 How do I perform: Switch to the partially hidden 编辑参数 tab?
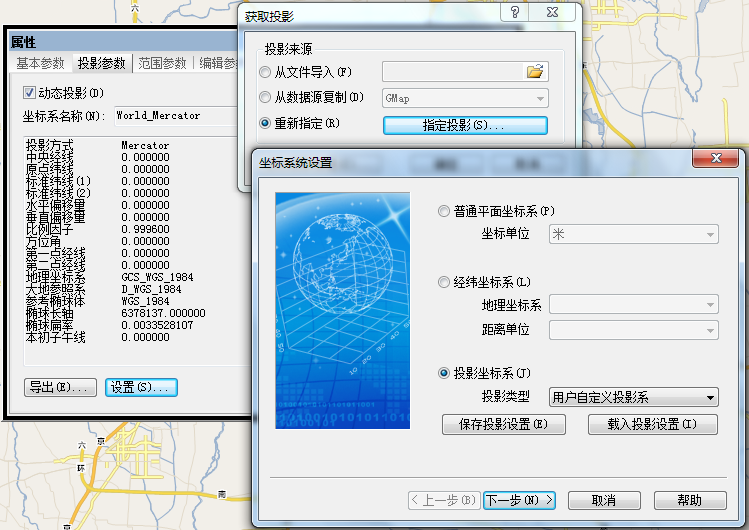click(x=218, y=63)
